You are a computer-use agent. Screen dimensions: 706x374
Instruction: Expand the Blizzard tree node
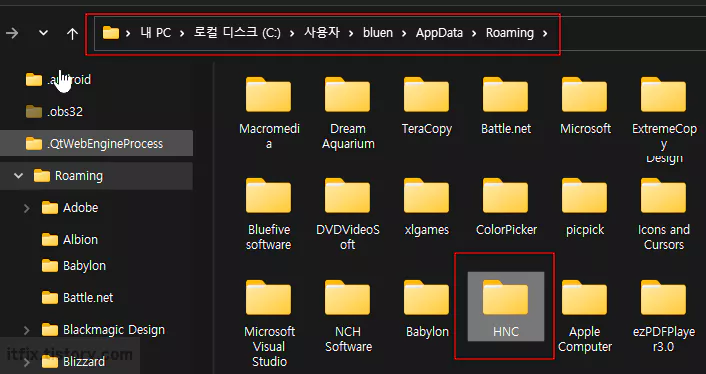[x=27, y=362]
